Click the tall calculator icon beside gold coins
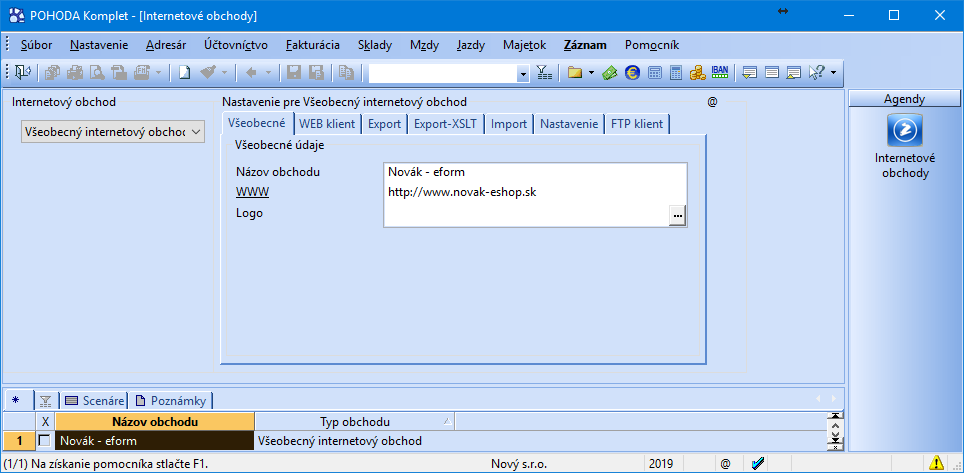 coord(676,73)
